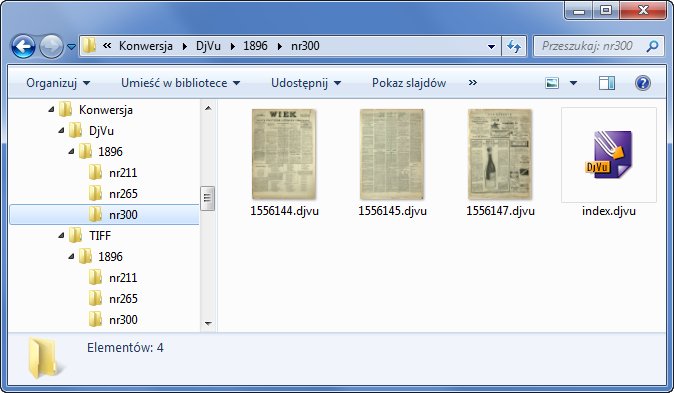The width and height of the screenshot is (674, 393).
Task: Click the 1556145.djvu file name
Action: point(392,211)
